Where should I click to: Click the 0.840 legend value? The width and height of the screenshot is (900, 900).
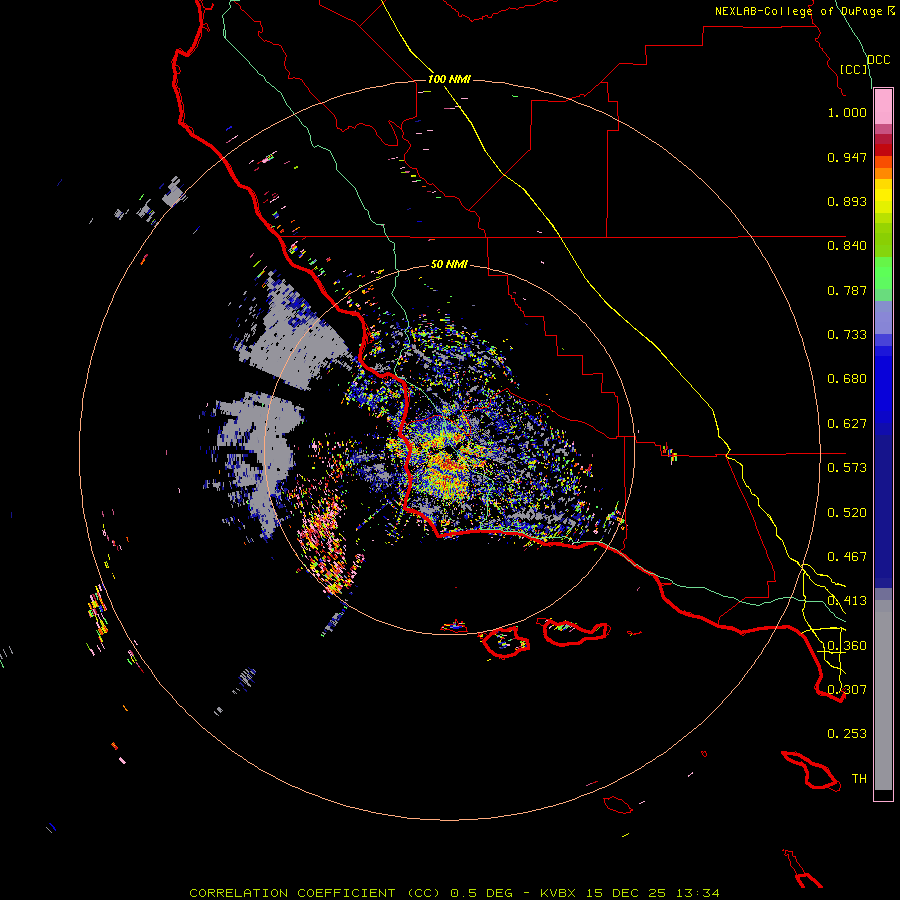(847, 246)
